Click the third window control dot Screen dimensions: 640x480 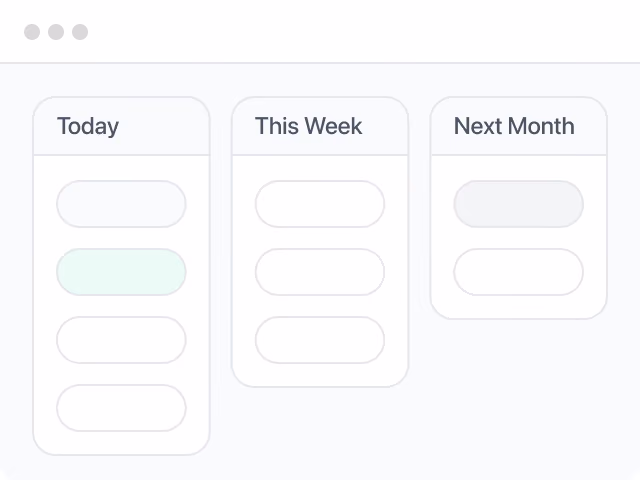(x=80, y=32)
